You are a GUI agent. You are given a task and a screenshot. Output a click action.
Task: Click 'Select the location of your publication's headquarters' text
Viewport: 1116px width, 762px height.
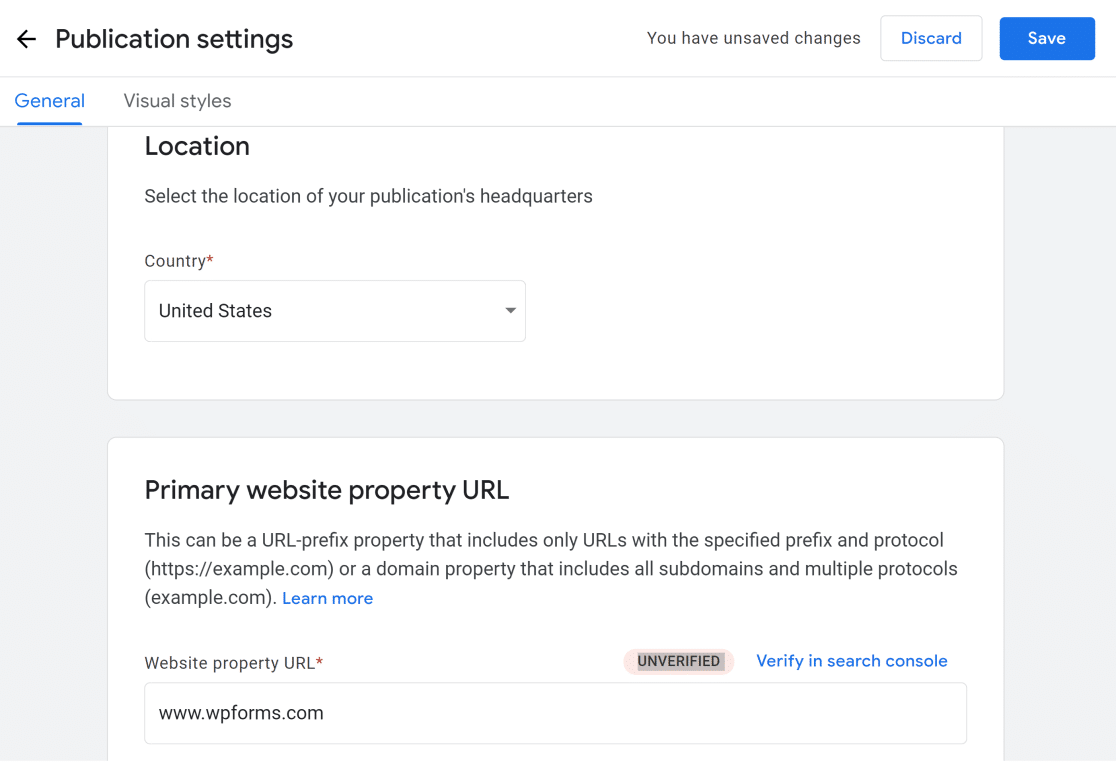[x=369, y=196]
